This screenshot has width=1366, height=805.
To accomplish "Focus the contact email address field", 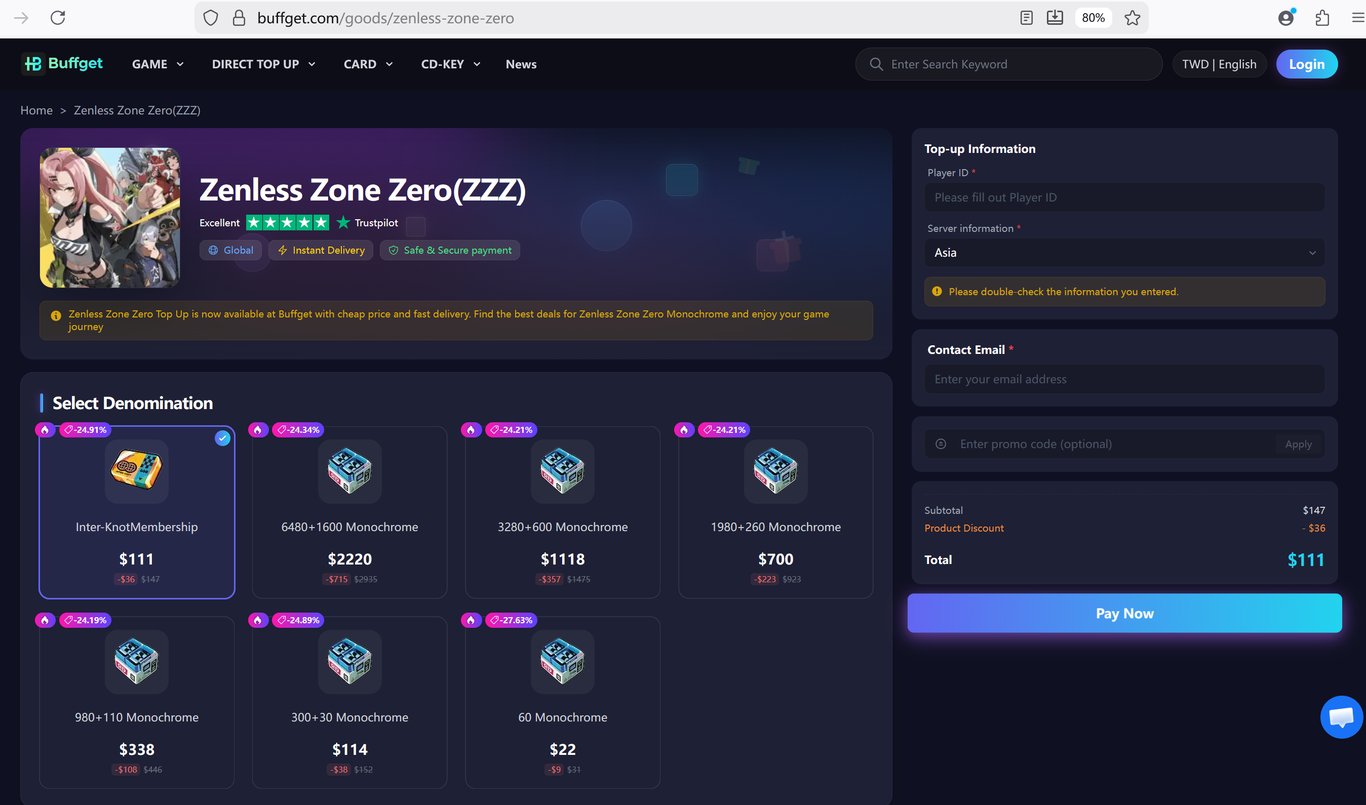I will [x=1125, y=379].
